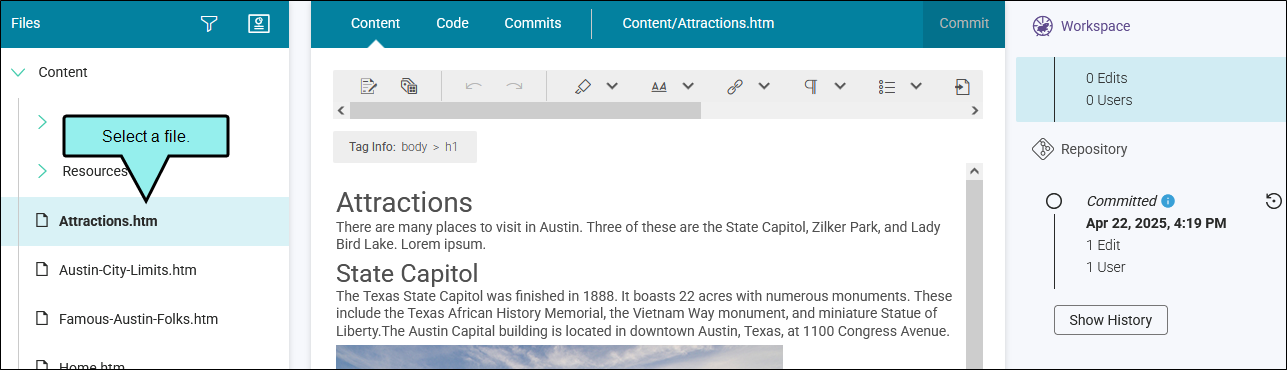This screenshot has width=1287, height=370.
Task: Collapse the Content folder
Action: tap(18, 72)
